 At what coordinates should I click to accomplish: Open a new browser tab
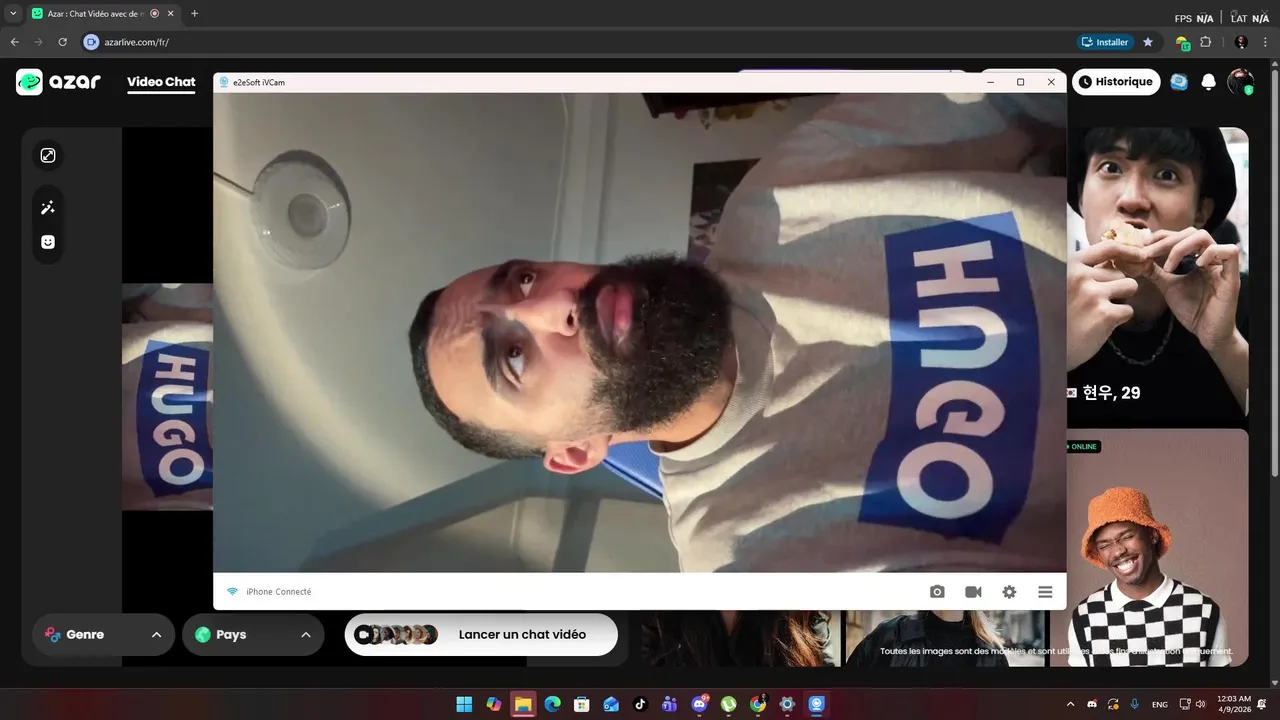pyautogui.click(x=194, y=14)
